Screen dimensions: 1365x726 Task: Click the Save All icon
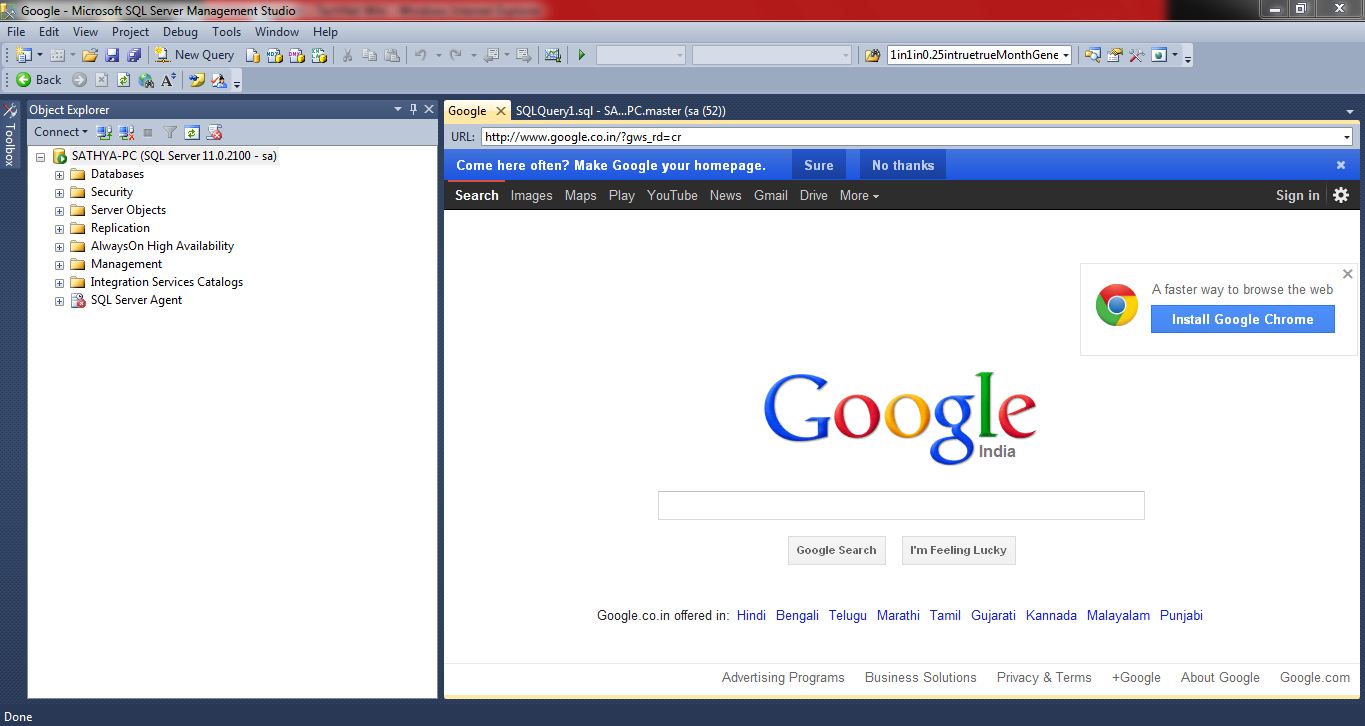[x=134, y=55]
